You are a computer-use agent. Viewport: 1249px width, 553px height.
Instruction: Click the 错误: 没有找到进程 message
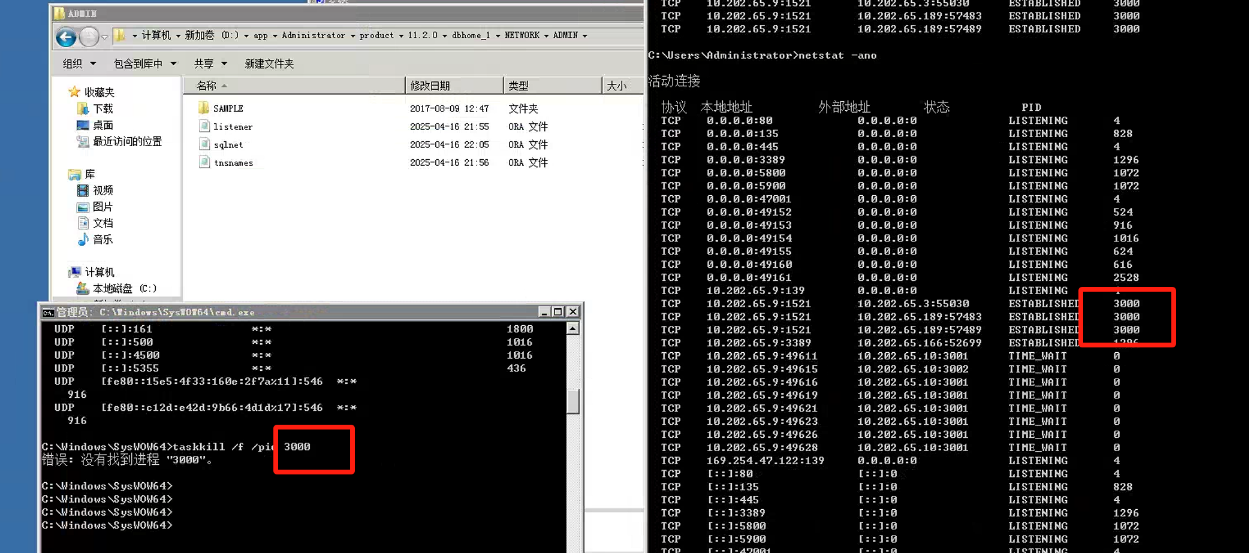(128, 459)
